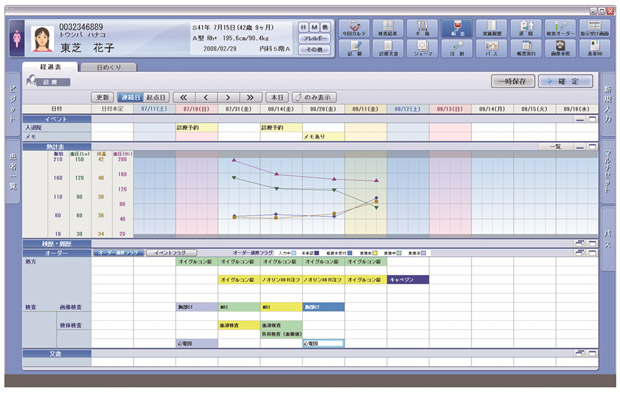Click 患者ID patient card icon
620x393 pixels.
[x=594, y=48]
